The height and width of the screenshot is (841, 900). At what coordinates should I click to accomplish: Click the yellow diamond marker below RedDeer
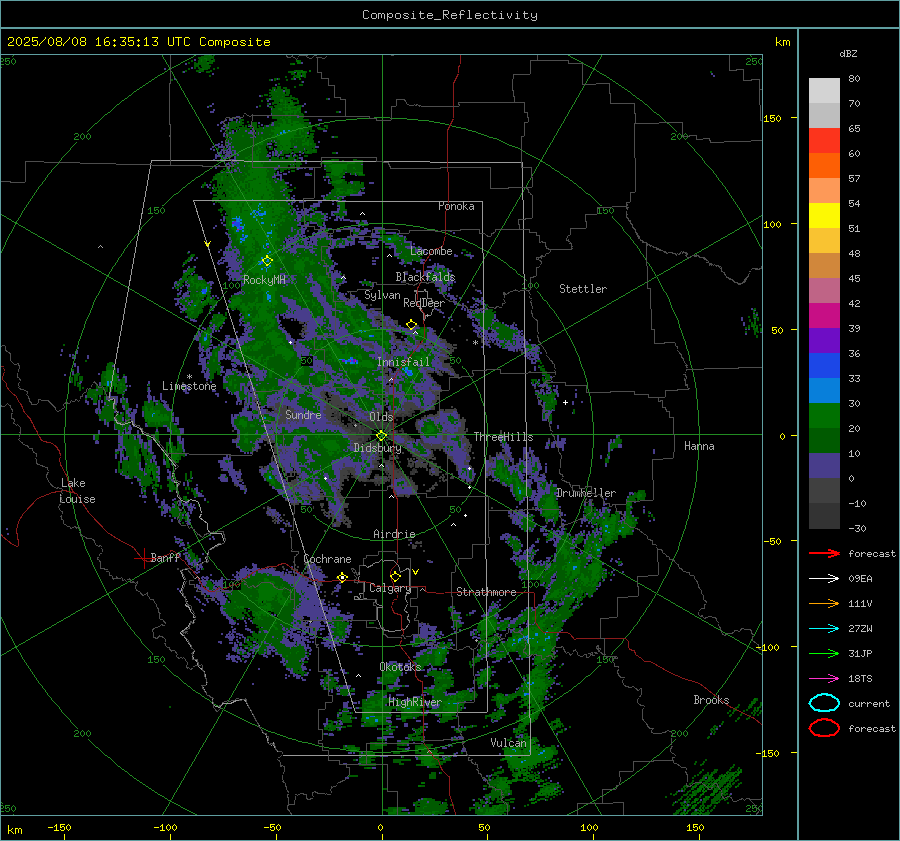pos(412,325)
